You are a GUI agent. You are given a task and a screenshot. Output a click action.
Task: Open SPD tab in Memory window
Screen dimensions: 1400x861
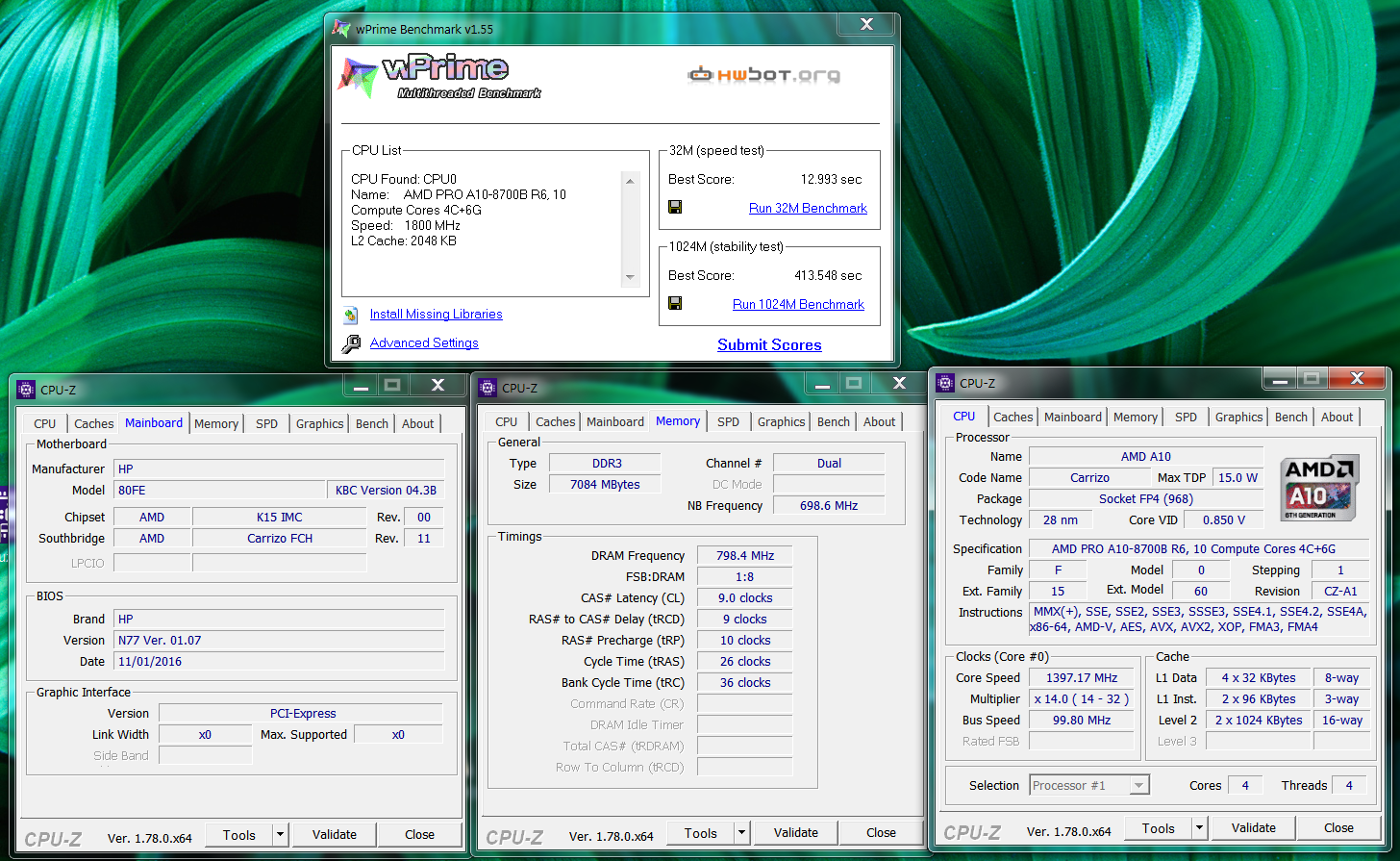pos(729,421)
